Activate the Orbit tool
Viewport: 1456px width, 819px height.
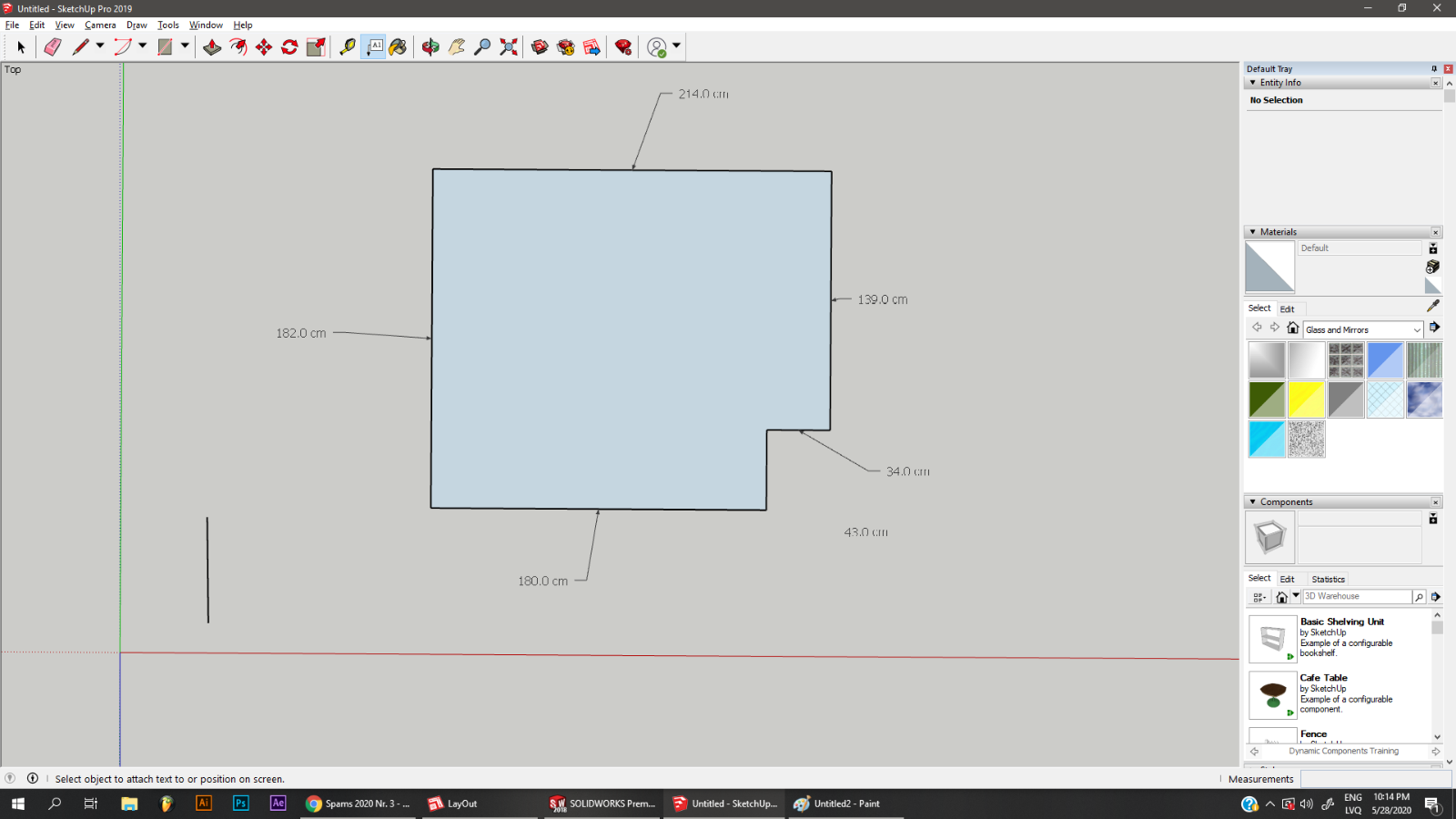tap(430, 47)
